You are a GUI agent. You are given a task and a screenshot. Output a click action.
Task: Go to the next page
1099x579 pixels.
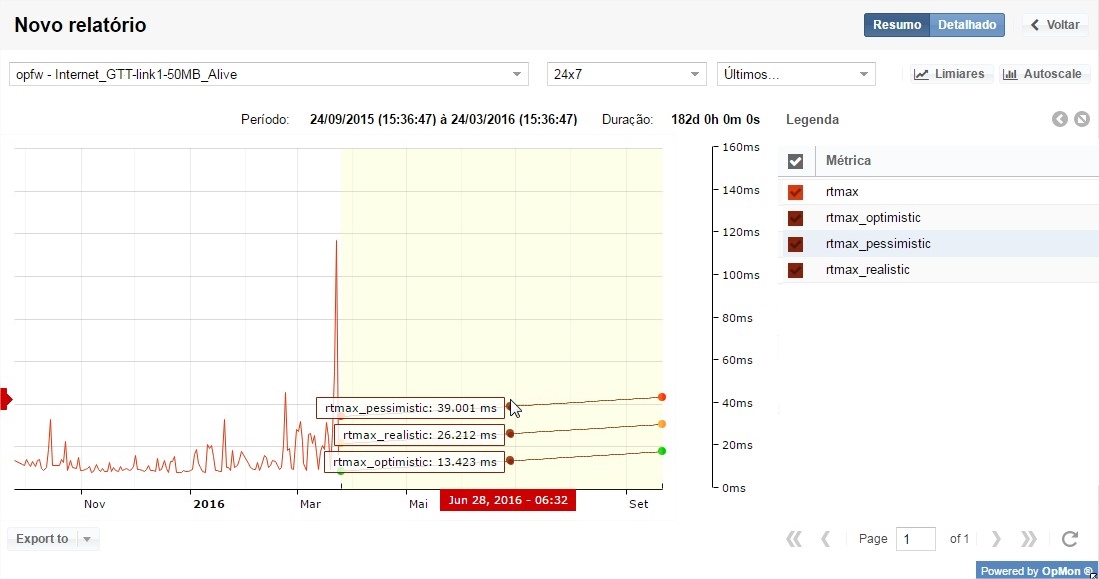(x=996, y=539)
